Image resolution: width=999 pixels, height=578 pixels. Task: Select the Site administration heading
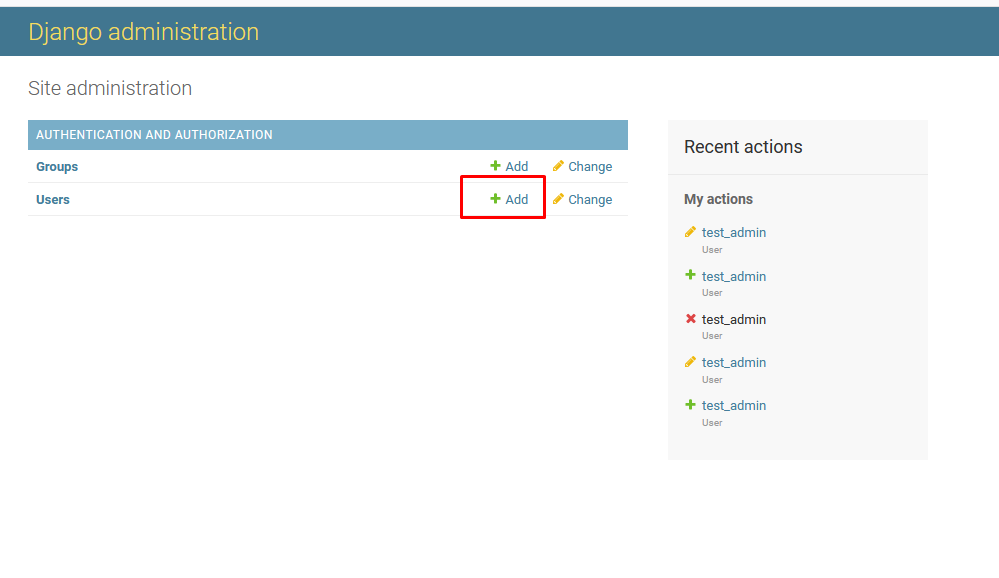110,88
